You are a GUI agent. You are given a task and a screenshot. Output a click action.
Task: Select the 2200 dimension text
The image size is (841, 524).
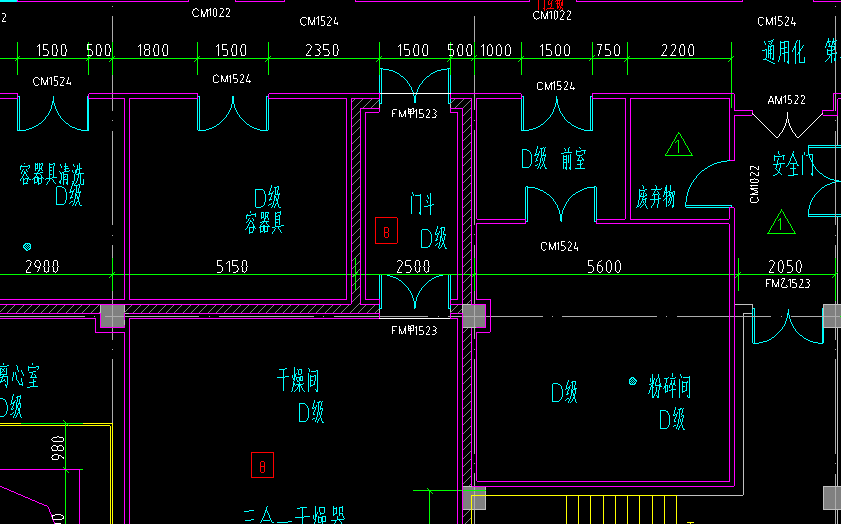click(x=678, y=50)
